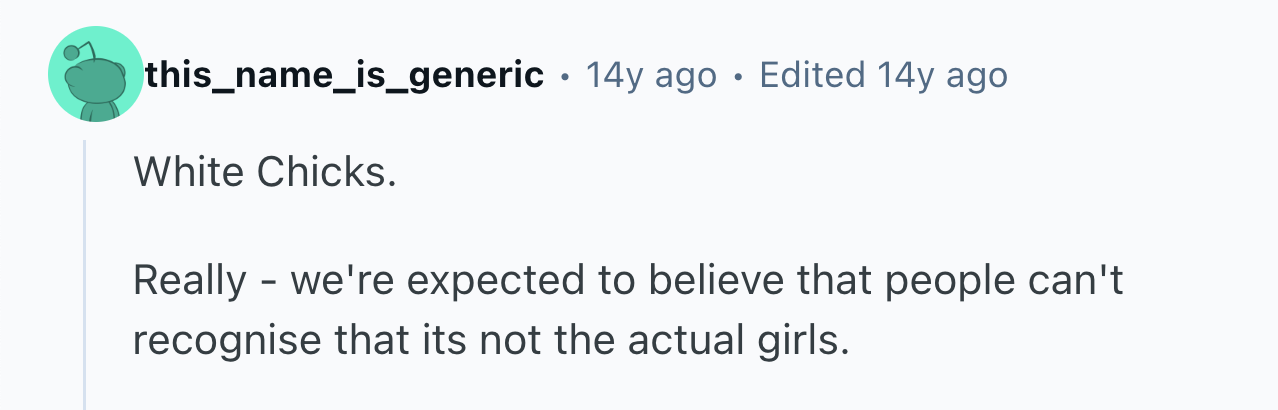The height and width of the screenshot is (410, 1278).
Task: Click the word "Really" in the comment body
Action: [x=189, y=282]
